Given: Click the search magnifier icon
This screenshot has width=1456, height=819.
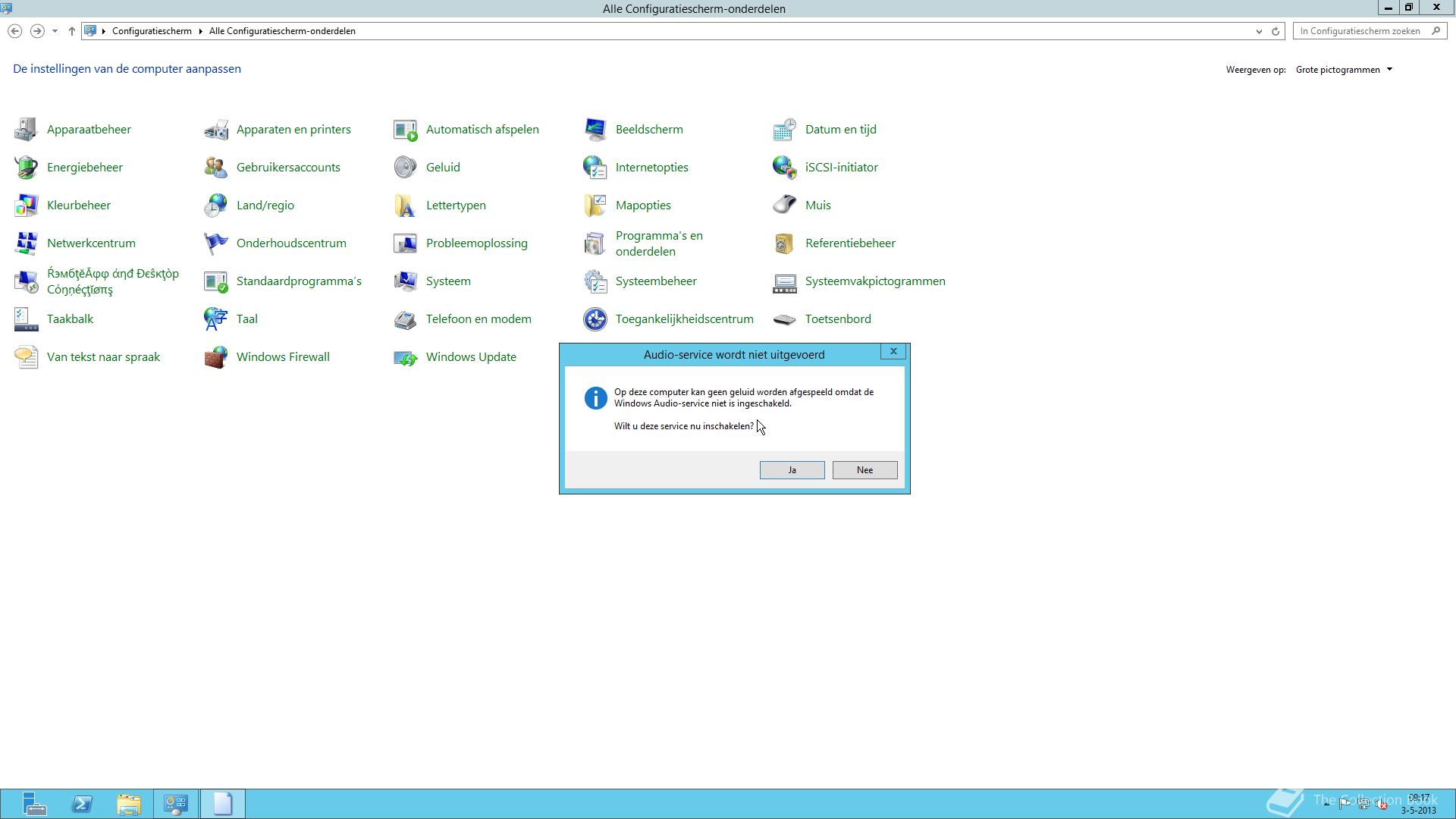Looking at the screenshot, I should tap(1436, 31).
